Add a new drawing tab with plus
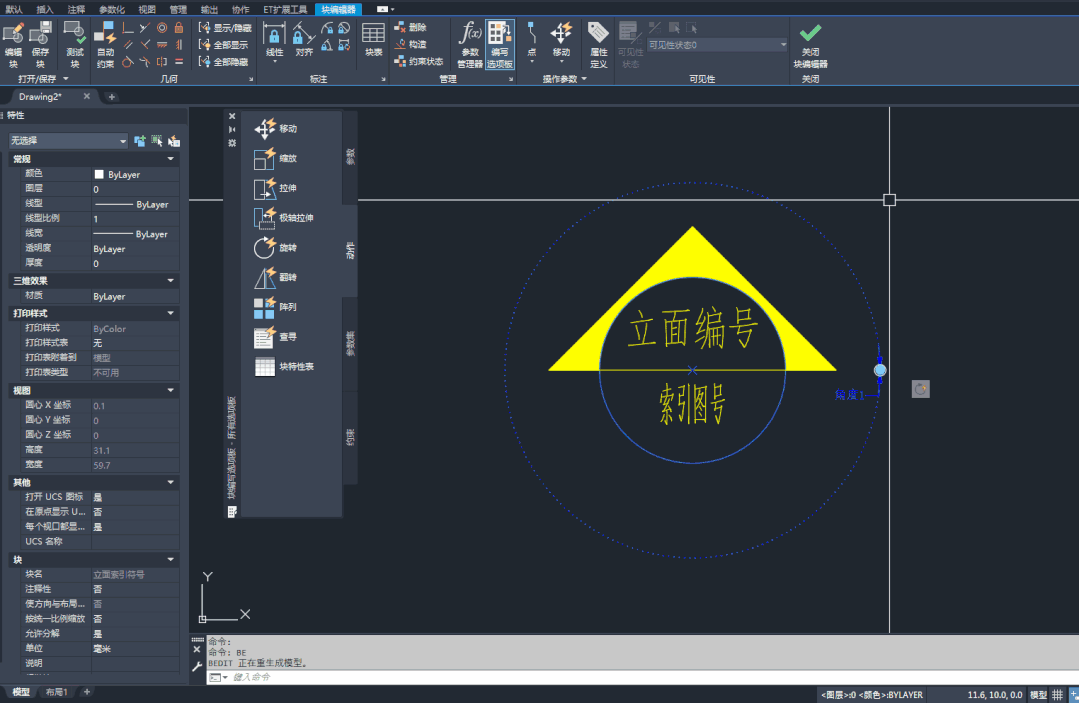Image resolution: width=1079 pixels, height=703 pixels. tap(111, 97)
